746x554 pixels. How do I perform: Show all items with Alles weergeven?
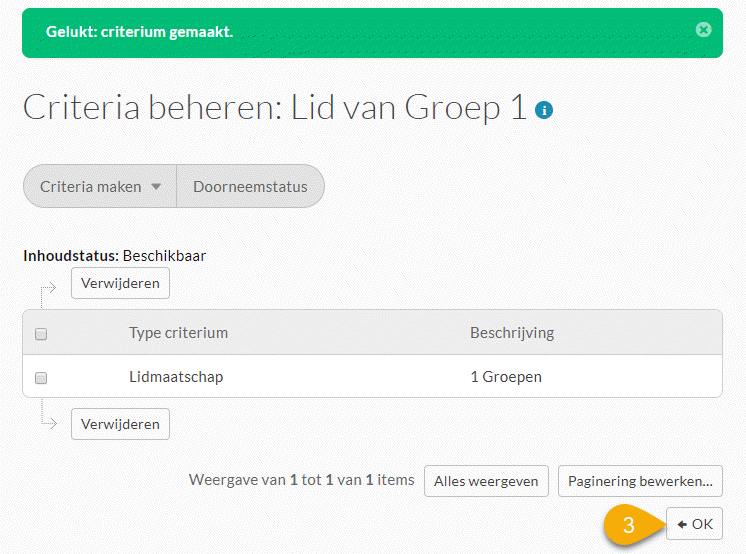point(486,481)
